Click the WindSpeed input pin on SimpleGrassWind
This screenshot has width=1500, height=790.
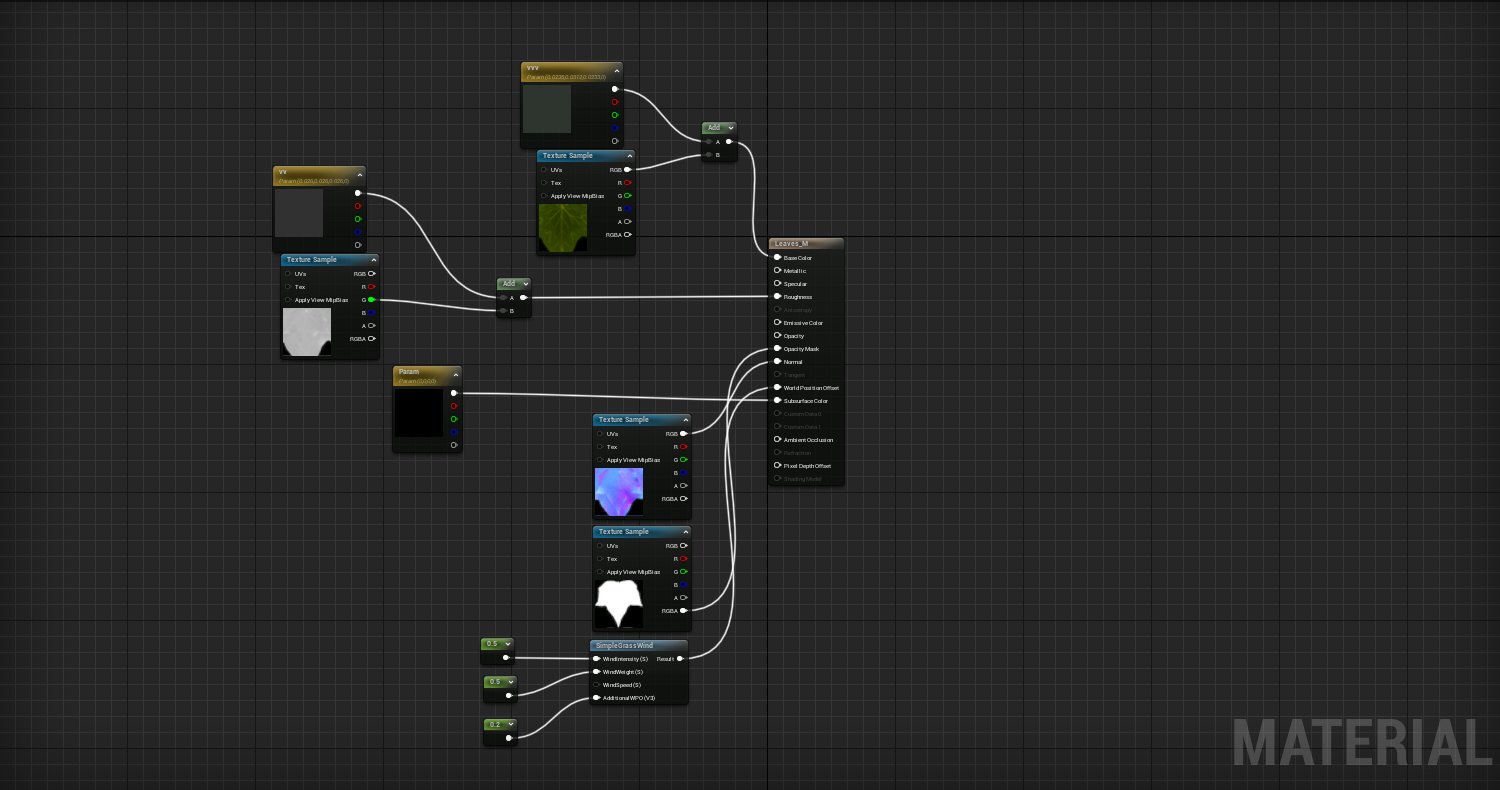pyautogui.click(x=597, y=684)
